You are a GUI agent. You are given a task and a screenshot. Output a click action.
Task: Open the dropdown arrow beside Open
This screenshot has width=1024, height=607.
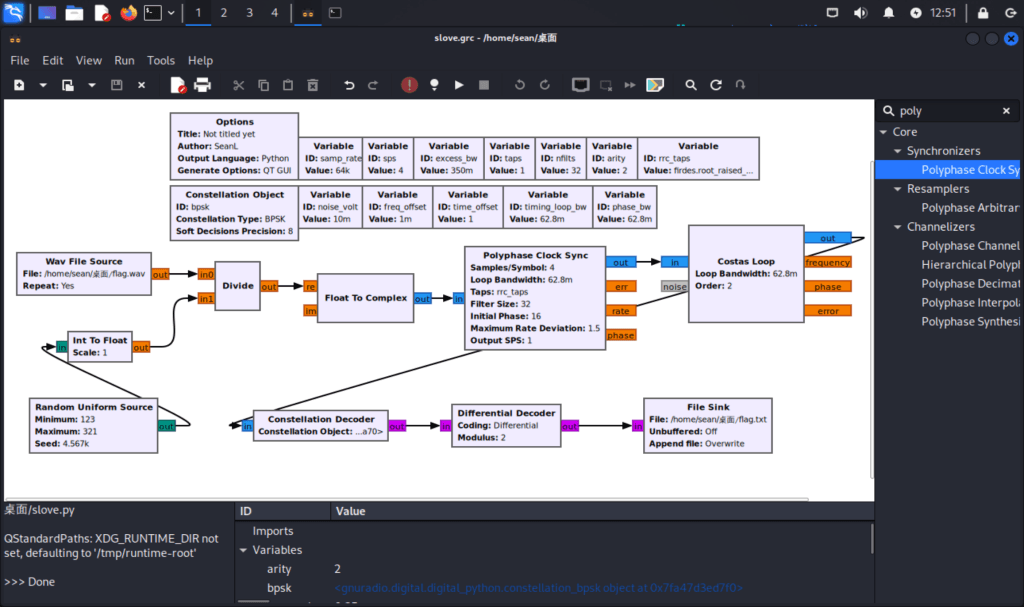click(92, 86)
